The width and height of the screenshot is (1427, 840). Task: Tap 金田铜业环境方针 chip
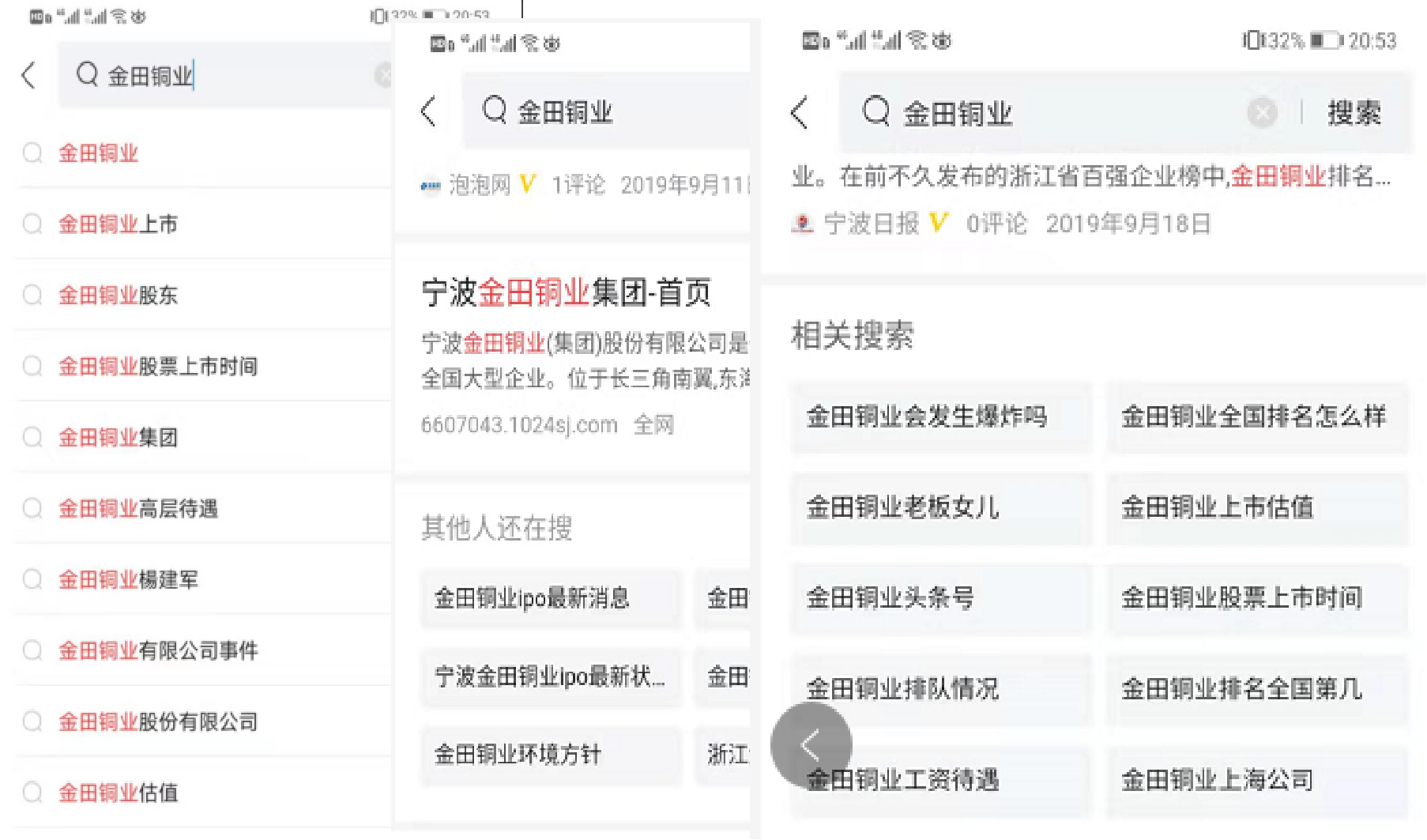(x=550, y=755)
